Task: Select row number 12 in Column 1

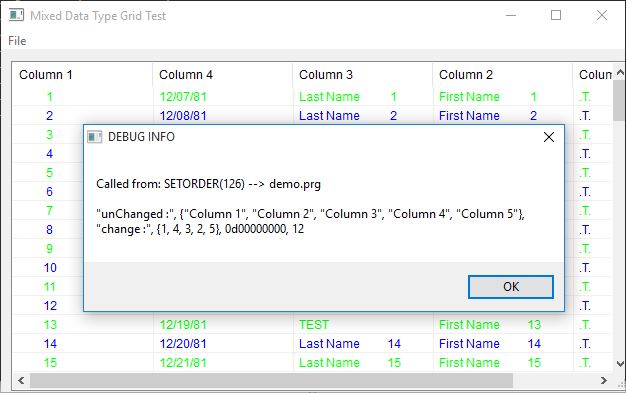Action: pyautogui.click(x=50, y=306)
